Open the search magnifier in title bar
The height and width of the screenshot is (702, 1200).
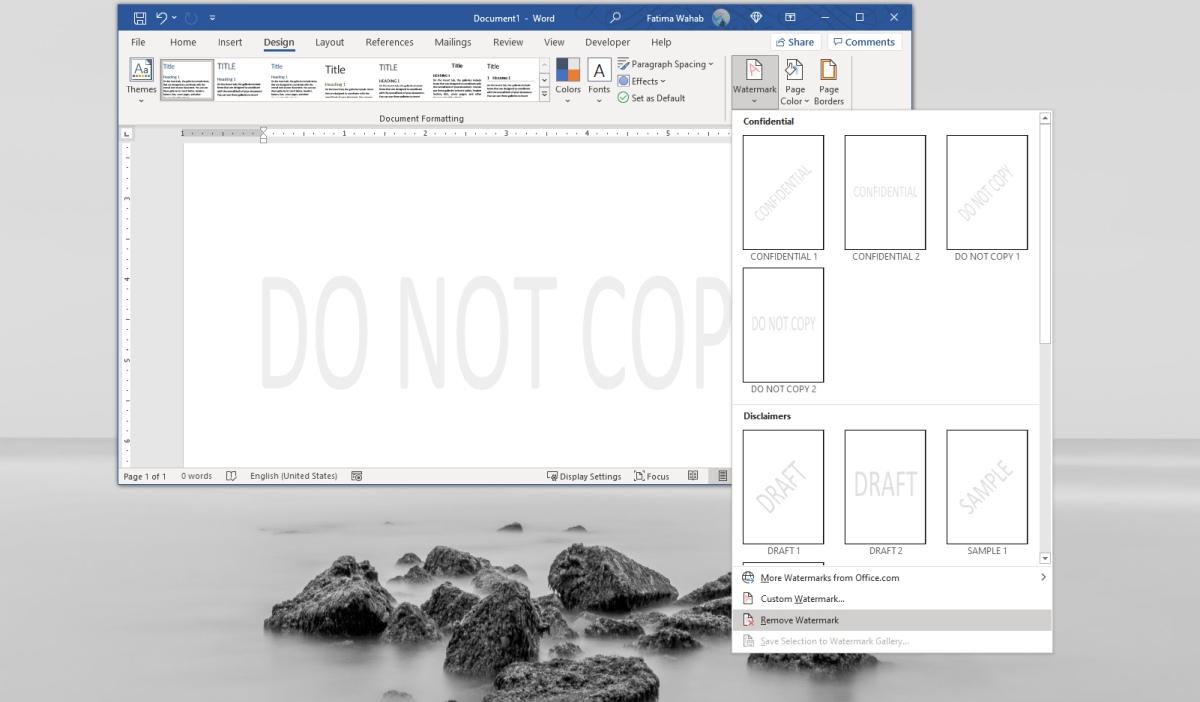(x=615, y=17)
